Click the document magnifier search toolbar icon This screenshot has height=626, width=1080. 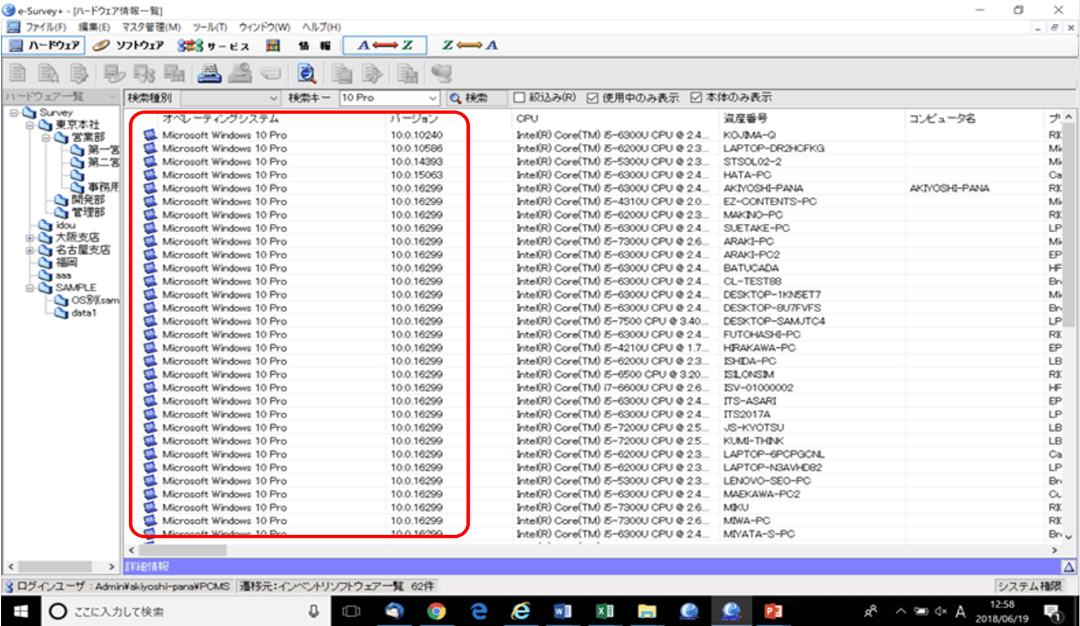point(307,73)
